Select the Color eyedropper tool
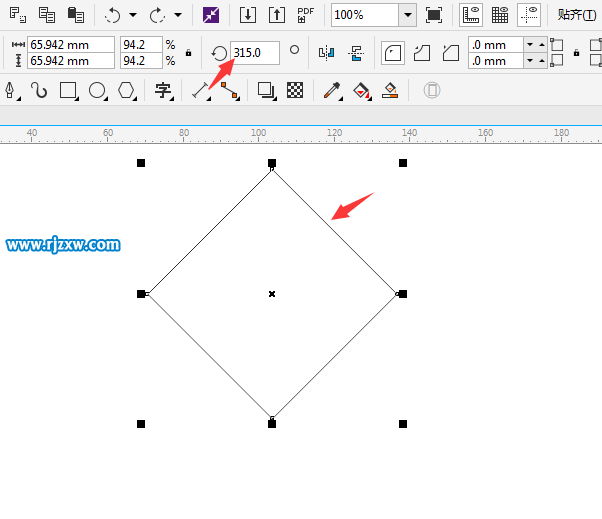 coord(332,91)
